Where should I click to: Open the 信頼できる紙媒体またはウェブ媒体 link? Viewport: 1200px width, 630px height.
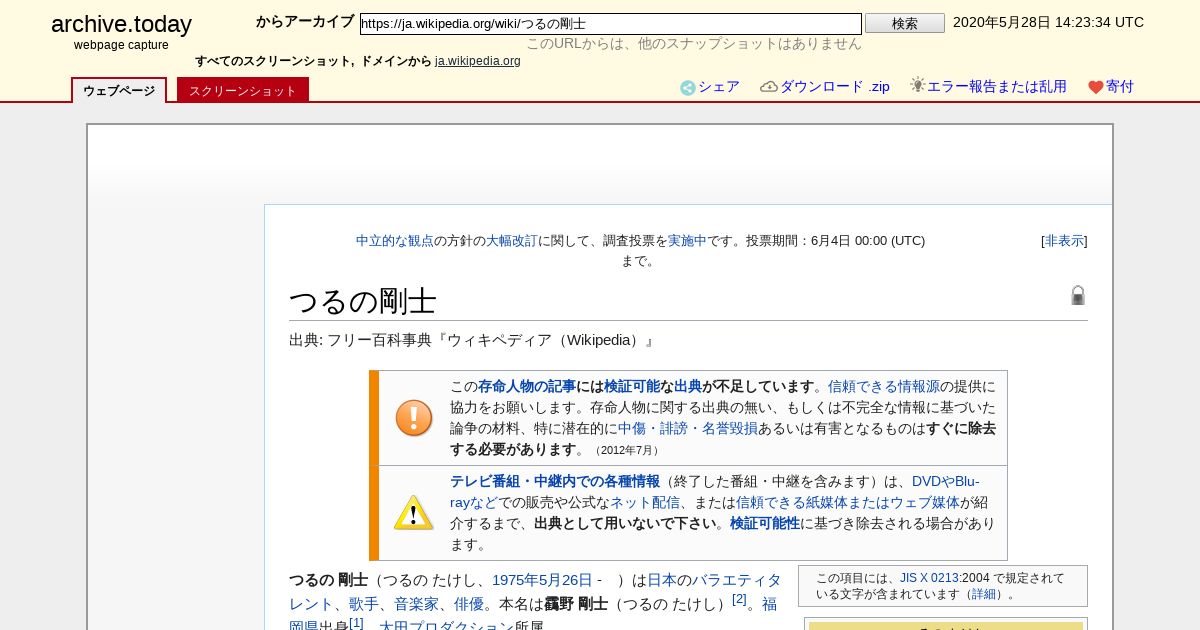[848, 502]
